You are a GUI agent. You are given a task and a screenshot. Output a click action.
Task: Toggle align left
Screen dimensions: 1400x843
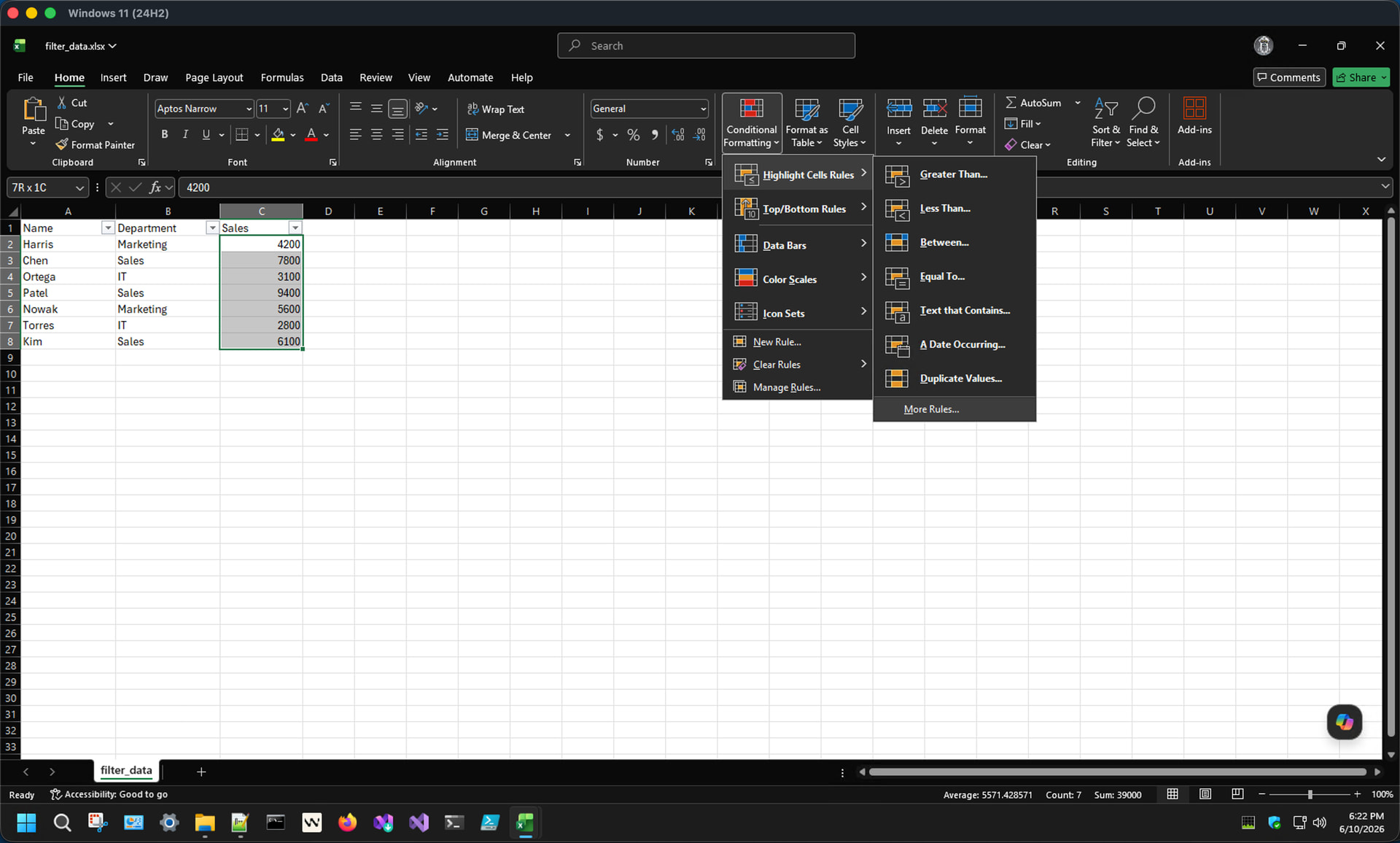tap(355, 135)
